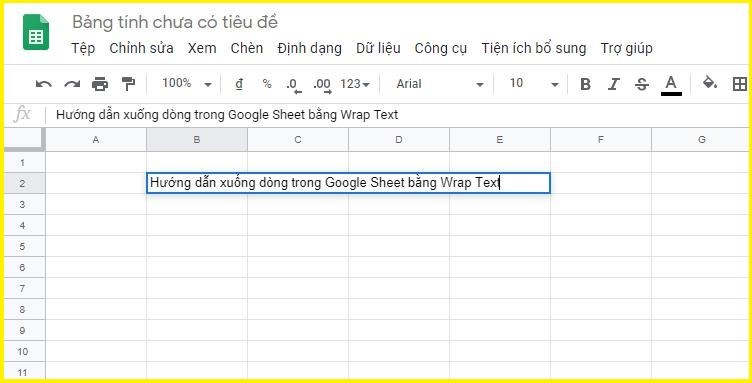Open the Dữ liệu menu

coord(378,48)
